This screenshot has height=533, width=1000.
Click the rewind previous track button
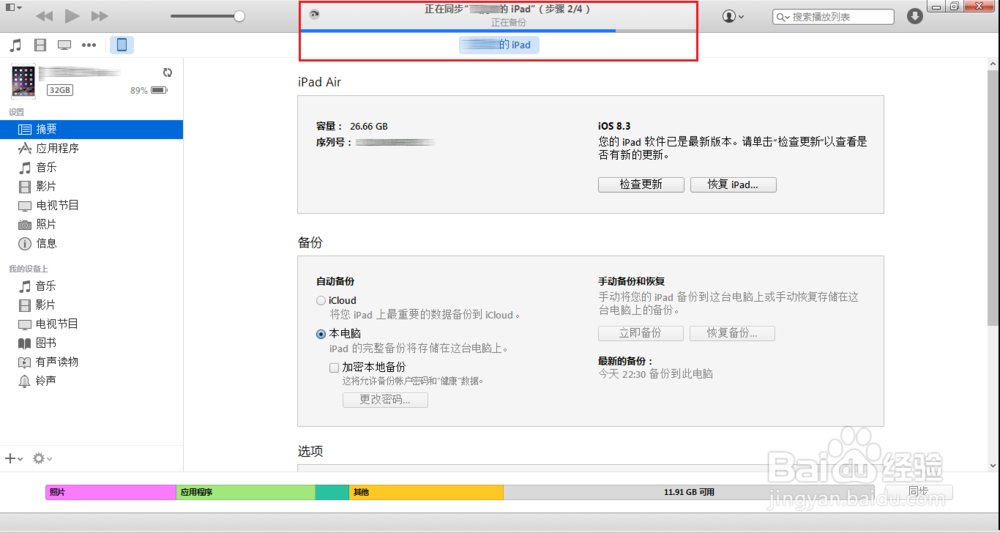[x=44, y=16]
